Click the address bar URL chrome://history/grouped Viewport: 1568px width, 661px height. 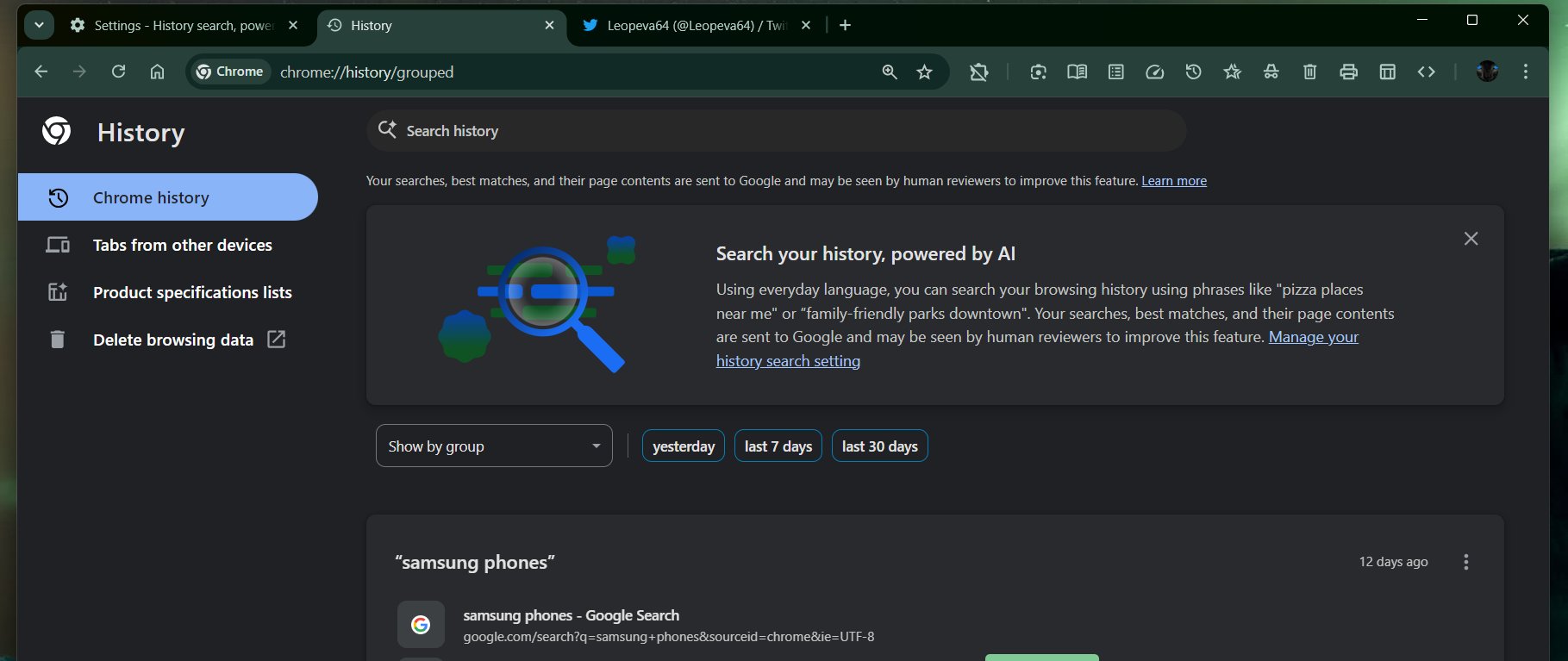(x=366, y=72)
